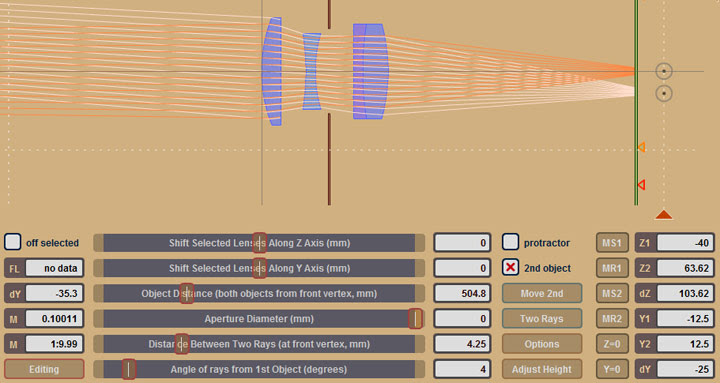
Task: Select the front convex lens element
Action: (x=272, y=71)
